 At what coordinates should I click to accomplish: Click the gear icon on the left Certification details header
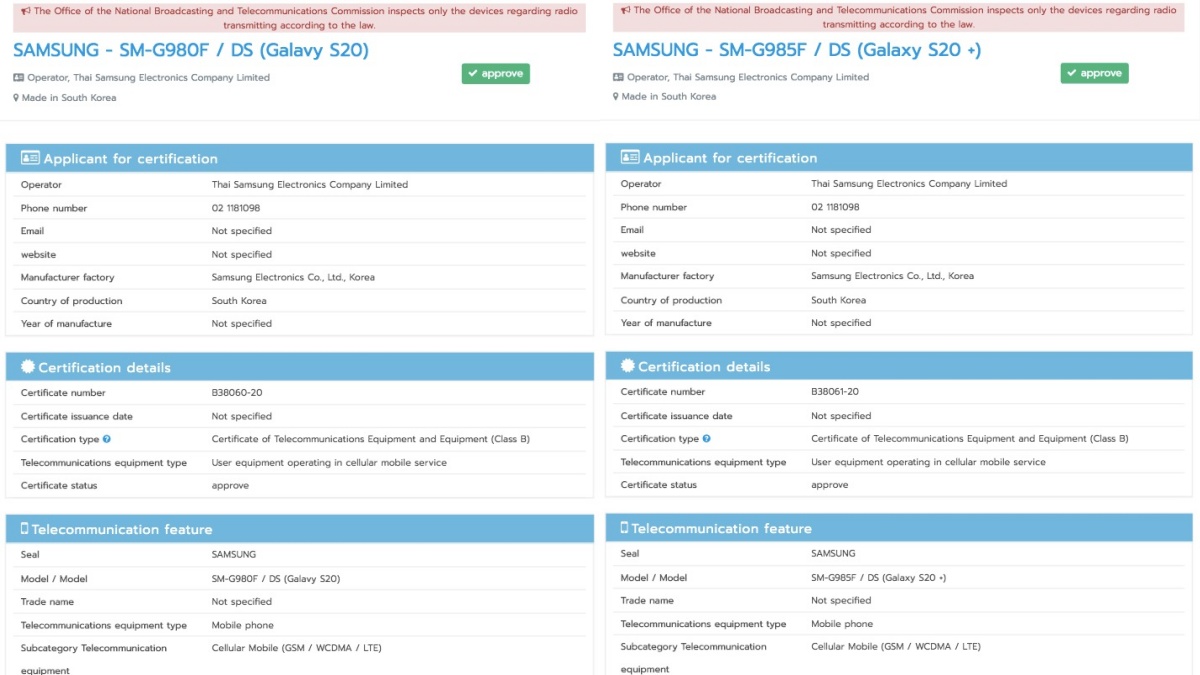tap(27, 366)
